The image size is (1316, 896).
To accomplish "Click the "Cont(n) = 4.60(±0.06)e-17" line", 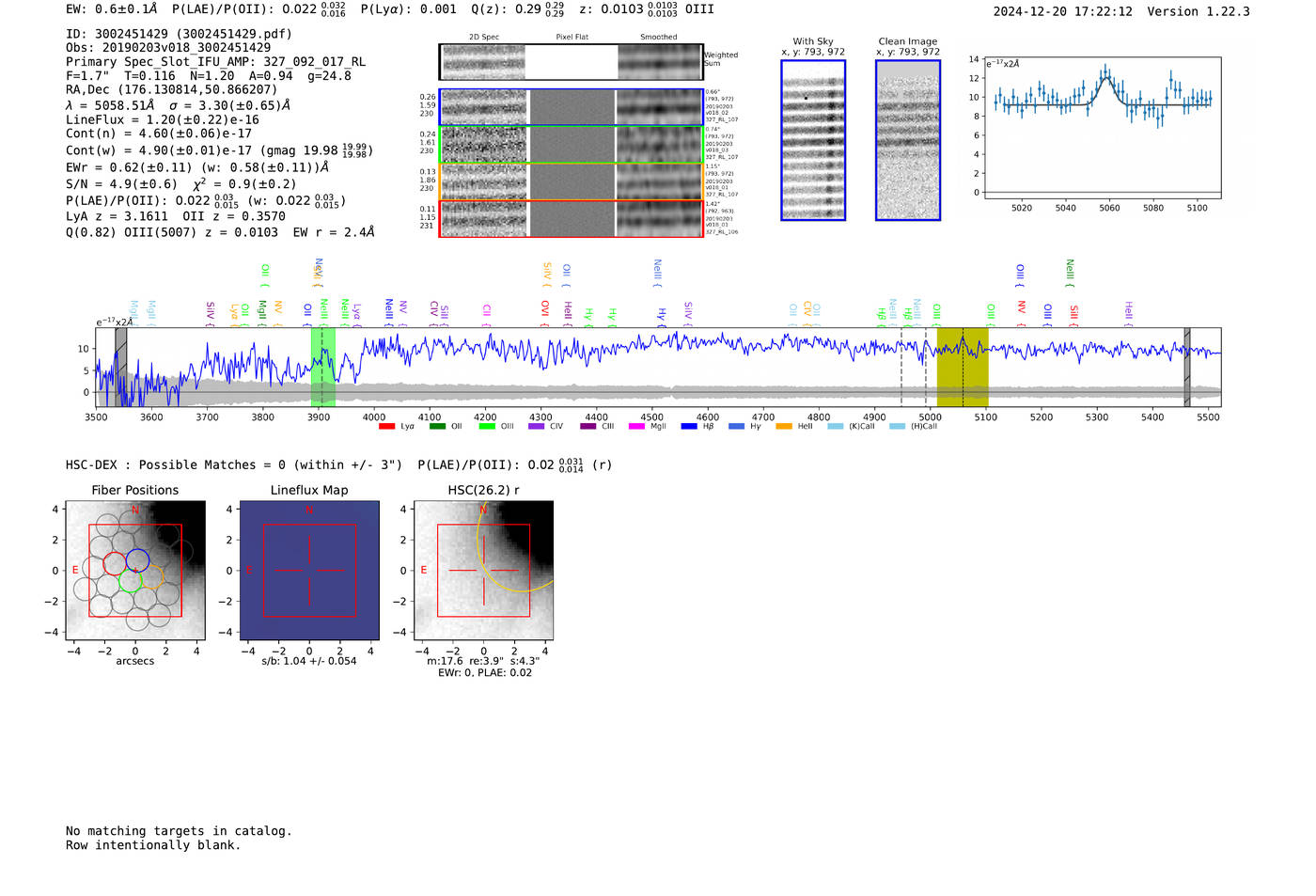I will (x=159, y=134).
